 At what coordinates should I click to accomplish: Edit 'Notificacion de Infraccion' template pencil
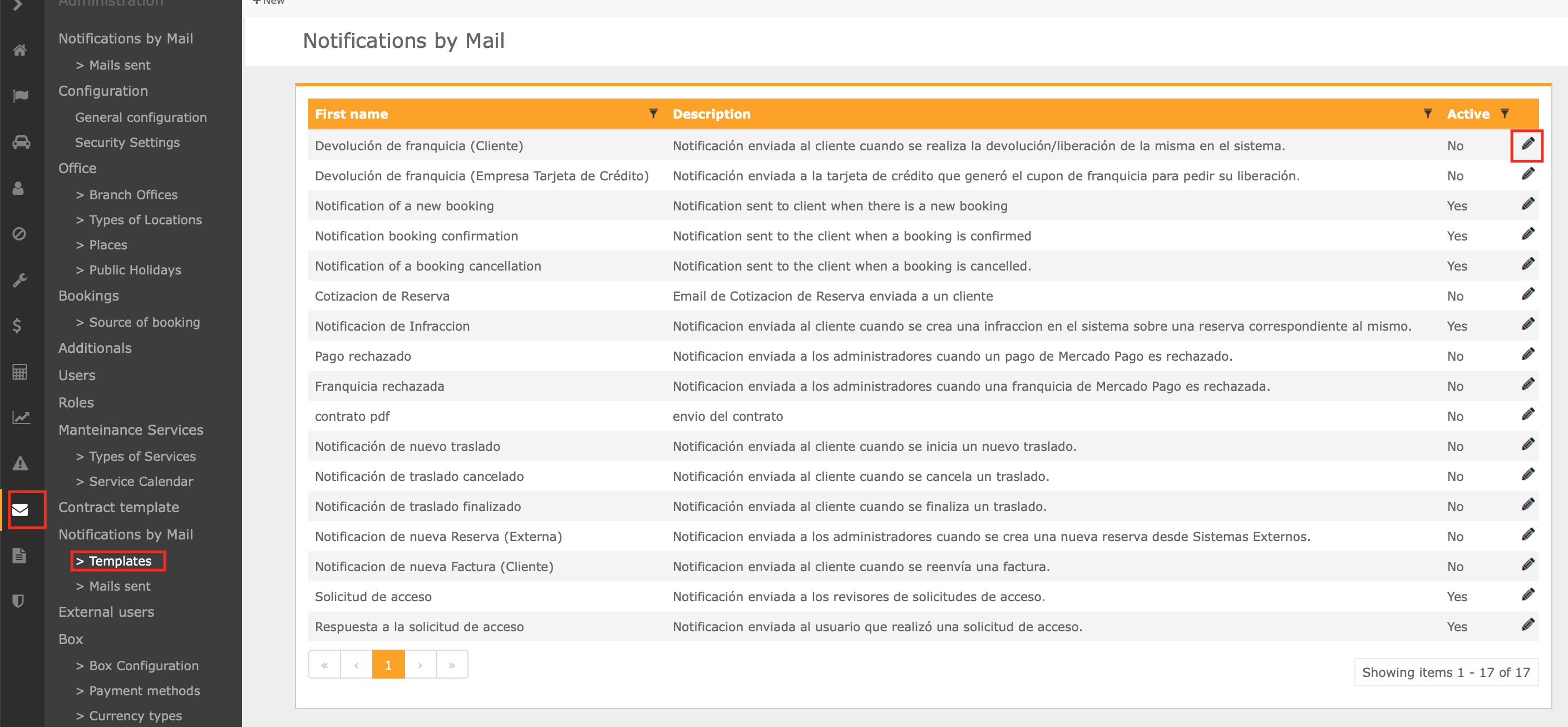click(1528, 324)
